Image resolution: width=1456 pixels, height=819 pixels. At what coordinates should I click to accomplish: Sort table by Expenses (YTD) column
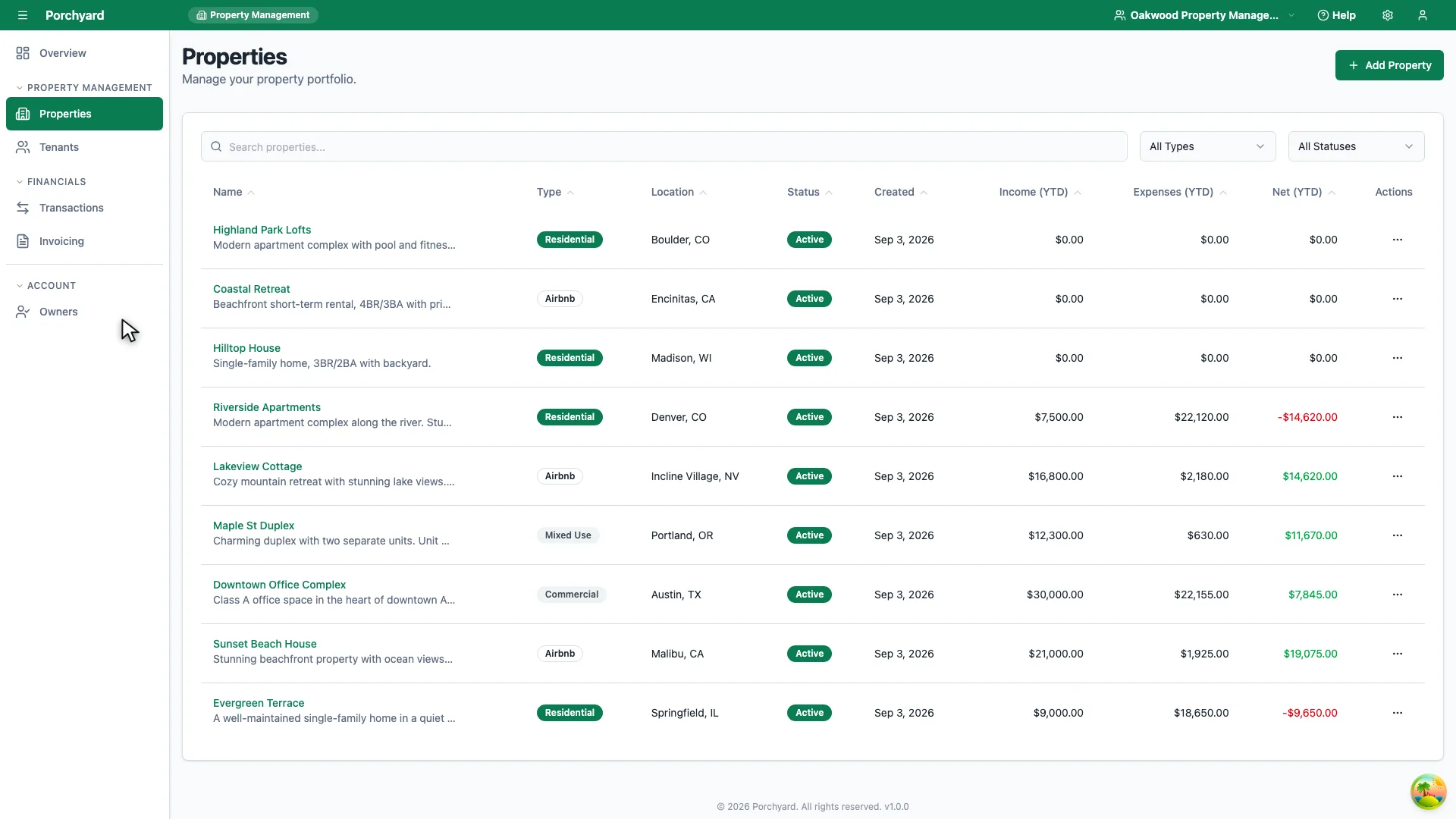(1180, 192)
